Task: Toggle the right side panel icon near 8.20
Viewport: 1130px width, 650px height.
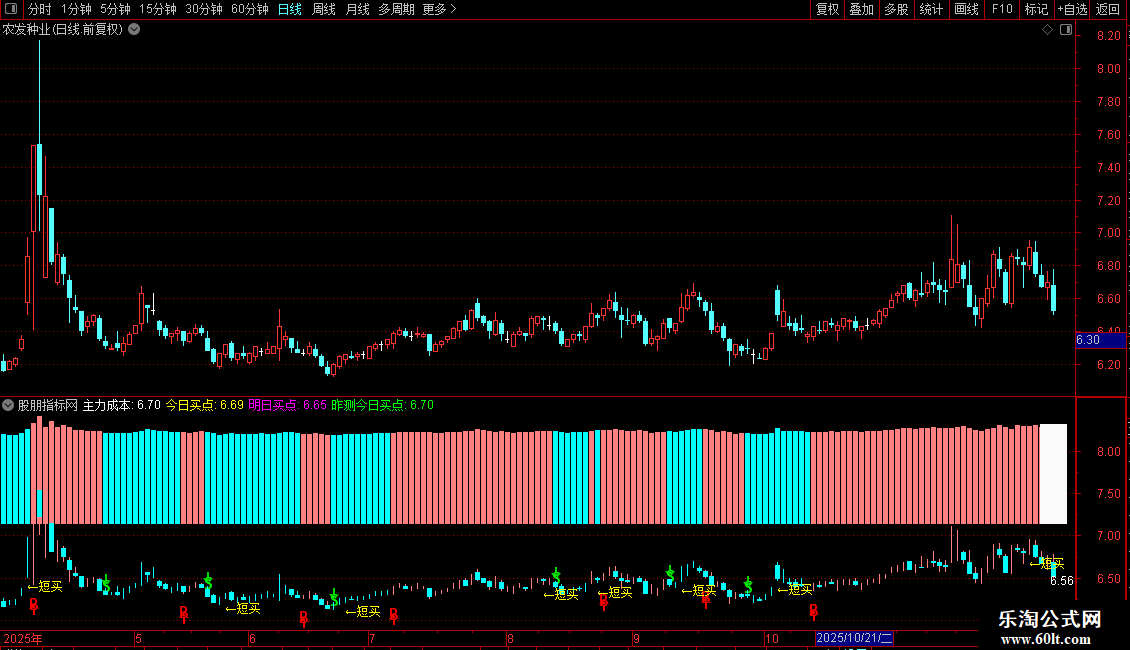Action: [x=1066, y=30]
